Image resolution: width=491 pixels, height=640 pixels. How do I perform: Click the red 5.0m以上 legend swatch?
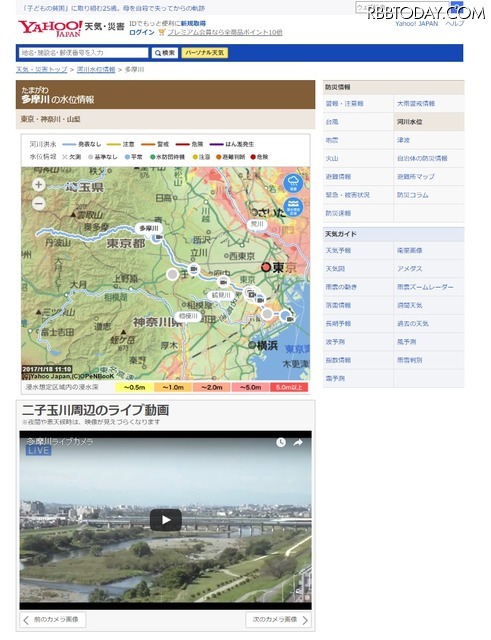289,387
